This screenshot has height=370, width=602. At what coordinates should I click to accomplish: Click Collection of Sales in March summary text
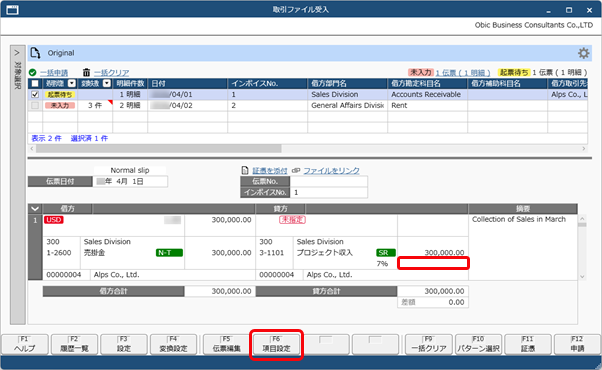pos(519,219)
